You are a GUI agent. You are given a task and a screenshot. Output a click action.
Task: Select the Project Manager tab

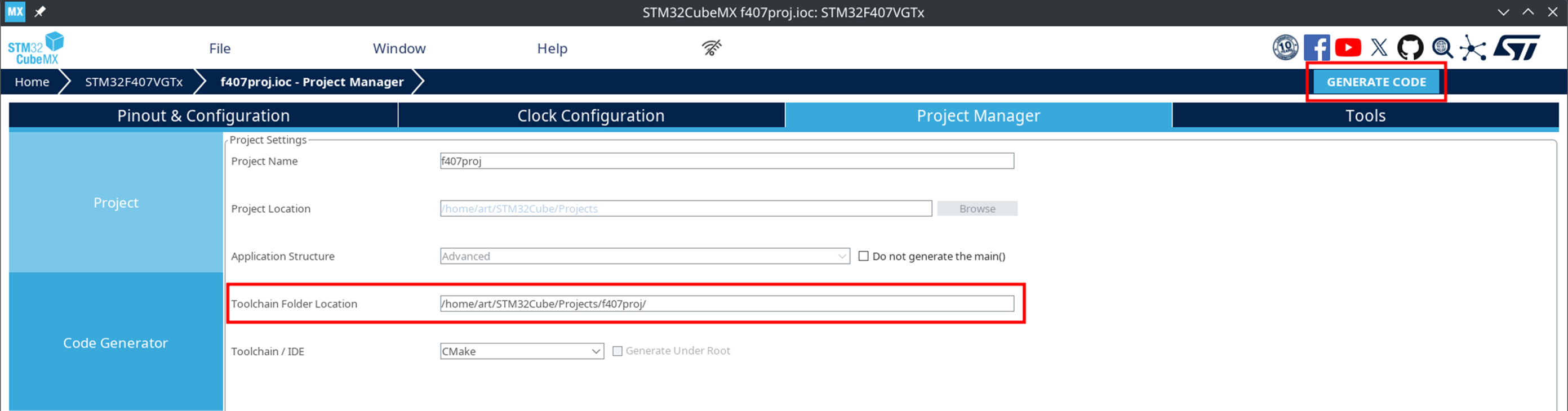pyautogui.click(x=978, y=115)
